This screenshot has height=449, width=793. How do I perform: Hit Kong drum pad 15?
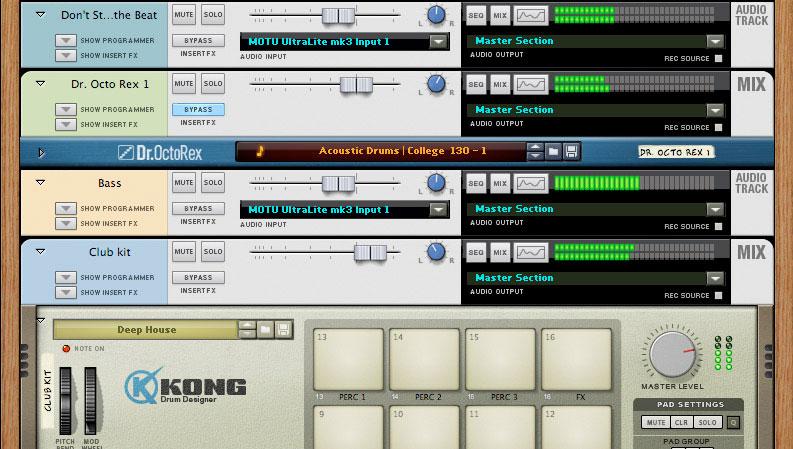[500, 360]
